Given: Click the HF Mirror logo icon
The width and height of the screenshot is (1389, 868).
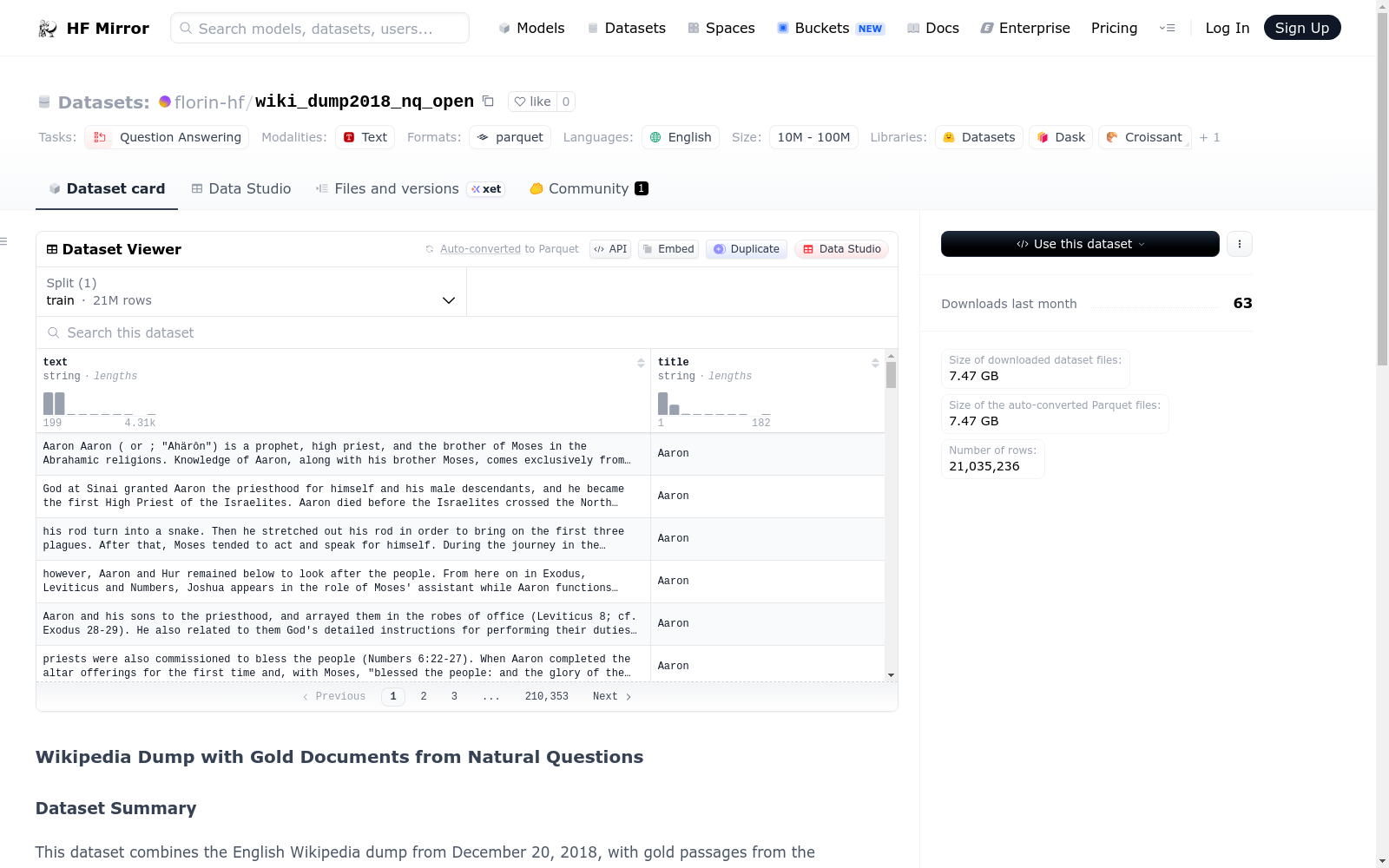Looking at the screenshot, I should point(48,29).
